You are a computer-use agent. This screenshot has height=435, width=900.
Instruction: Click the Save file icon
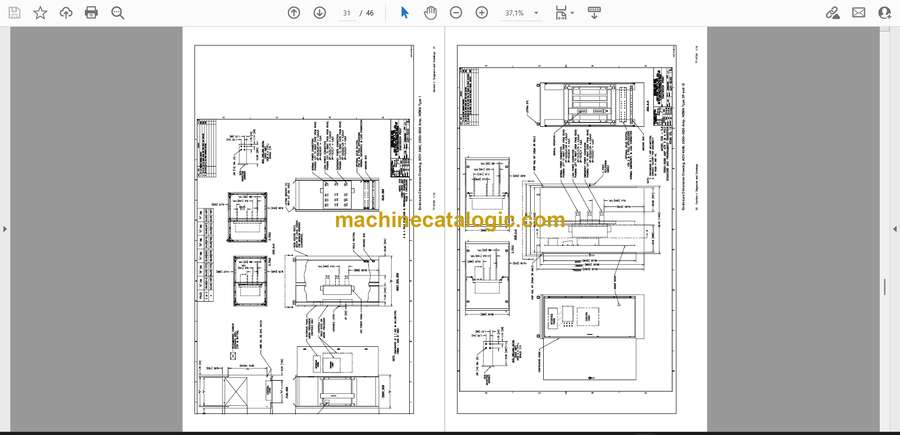(x=14, y=13)
